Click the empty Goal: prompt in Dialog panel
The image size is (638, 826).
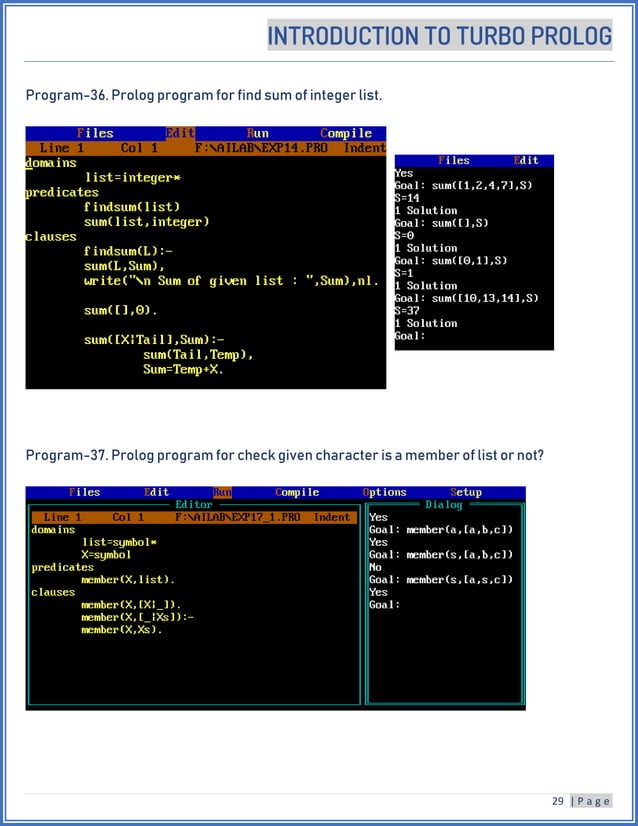tap(385, 605)
